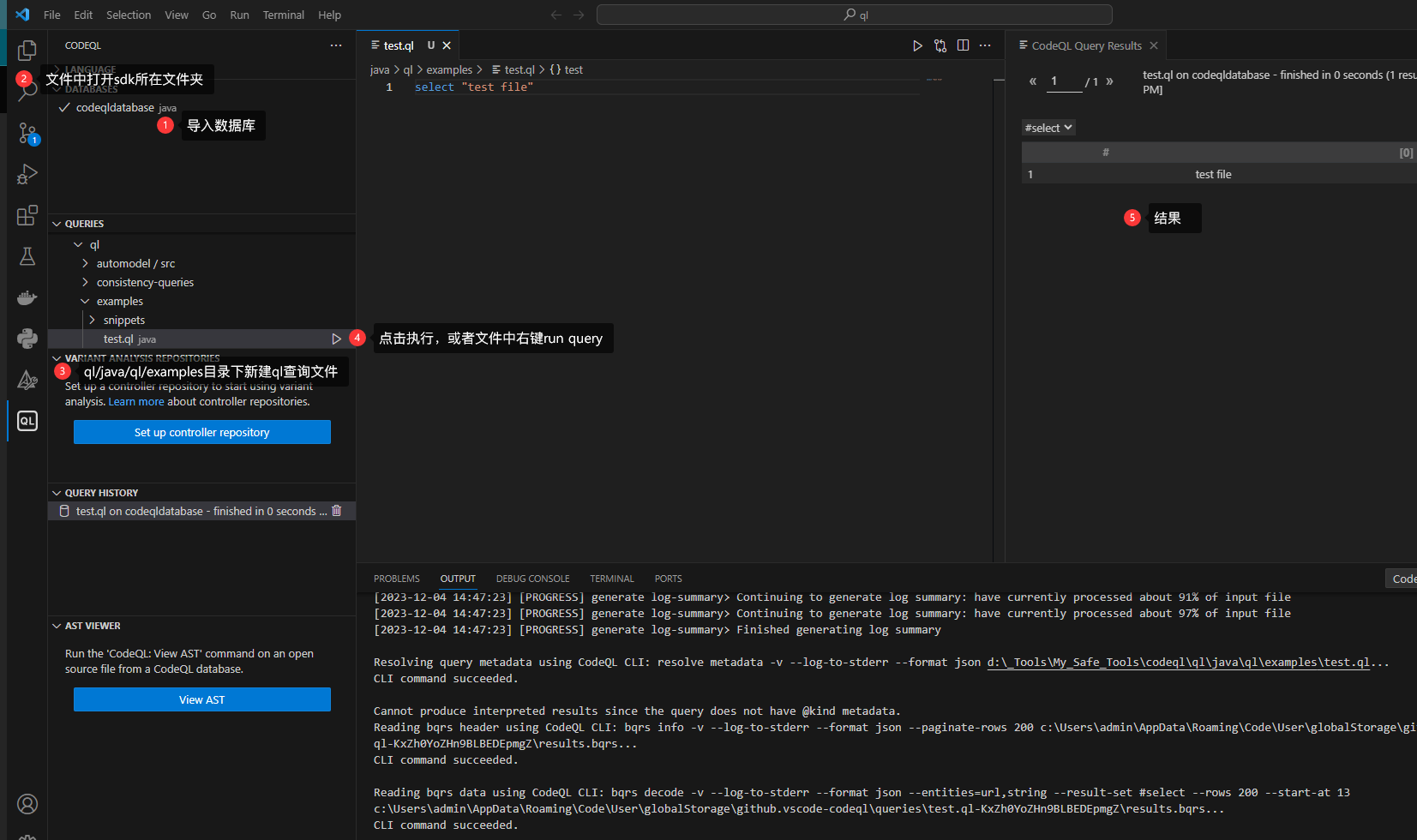Expand the snippets folder
The width and height of the screenshot is (1417, 840).
point(92,321)
